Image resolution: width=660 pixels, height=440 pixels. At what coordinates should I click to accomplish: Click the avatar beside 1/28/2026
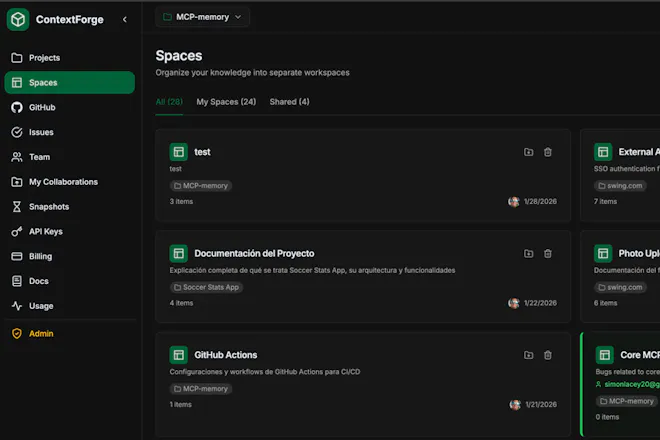point(514,202)
